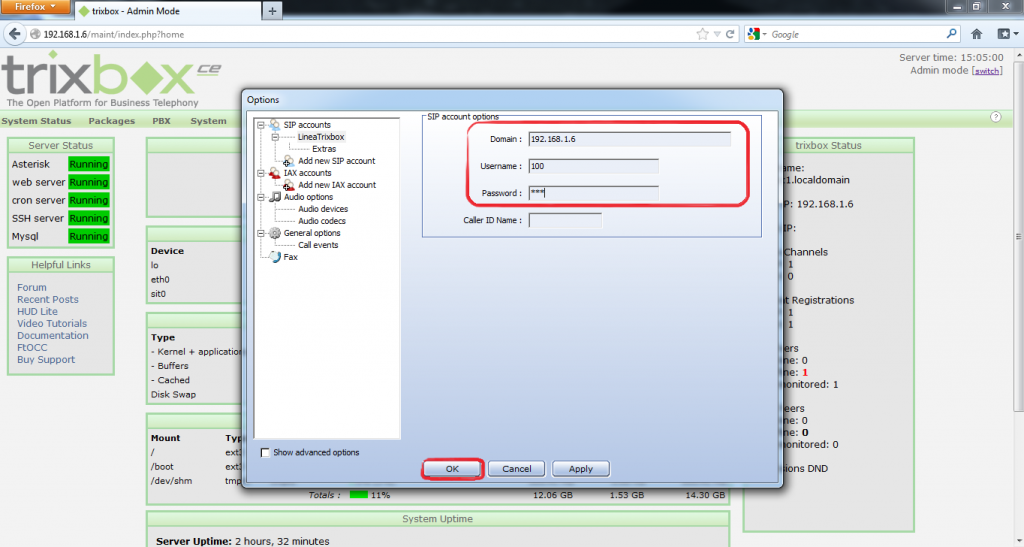Click the Audio options music note icon
Screen dimensions: 1024x547
point(275,196)
